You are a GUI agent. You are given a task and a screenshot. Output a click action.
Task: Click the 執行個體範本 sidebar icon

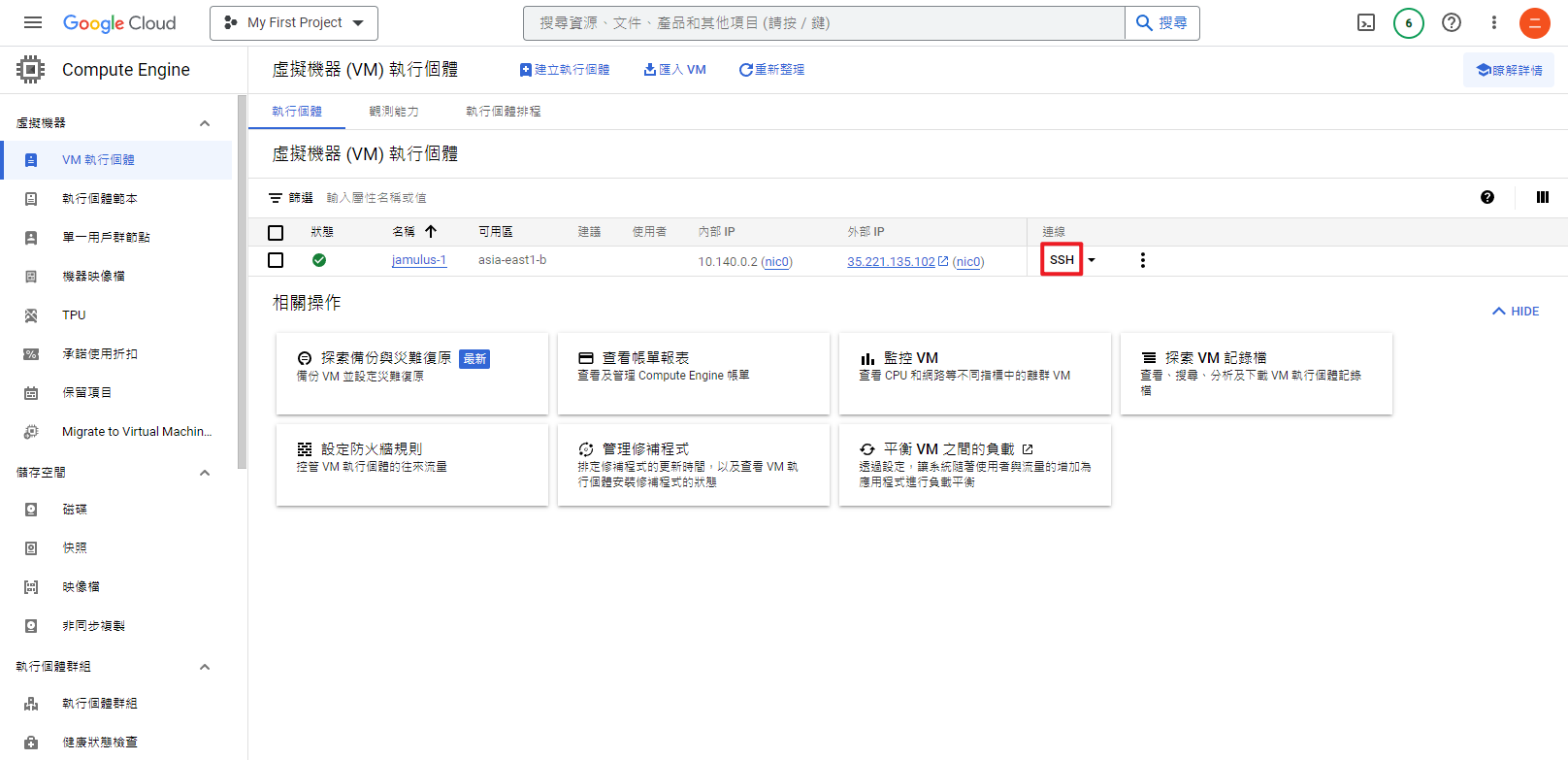point(31,199)
